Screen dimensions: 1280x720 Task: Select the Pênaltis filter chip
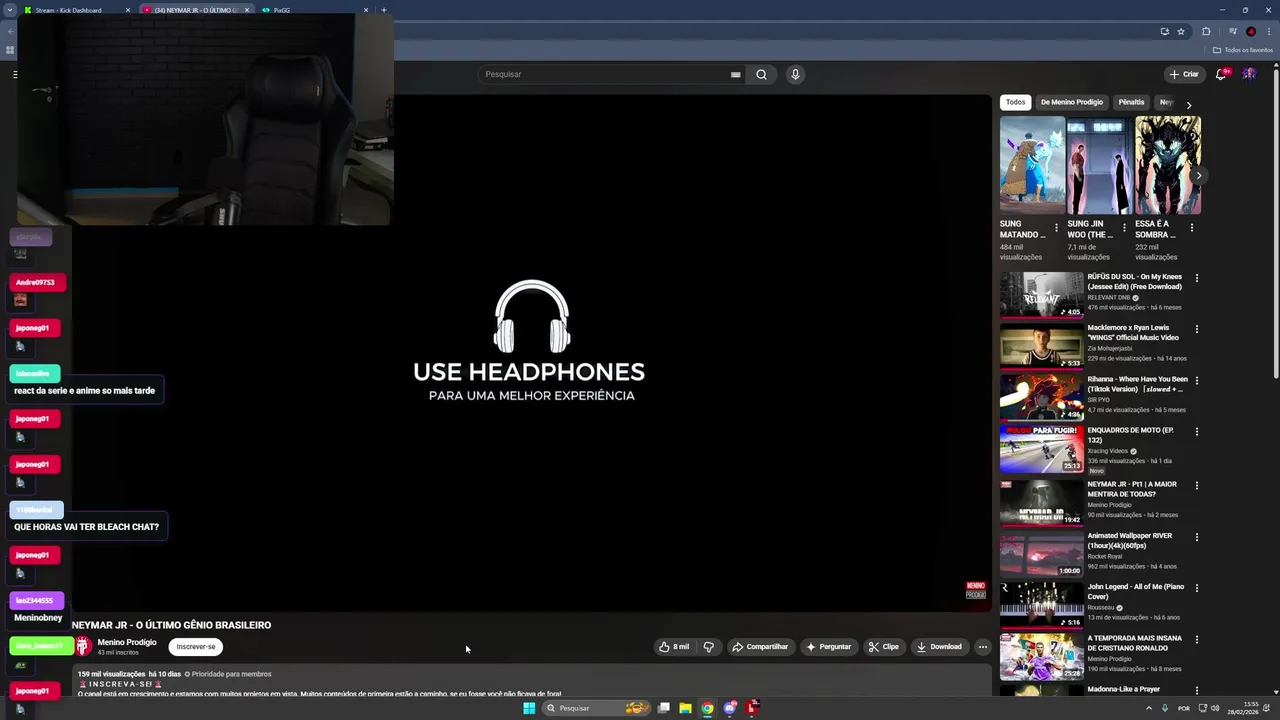coord(1131,102)
